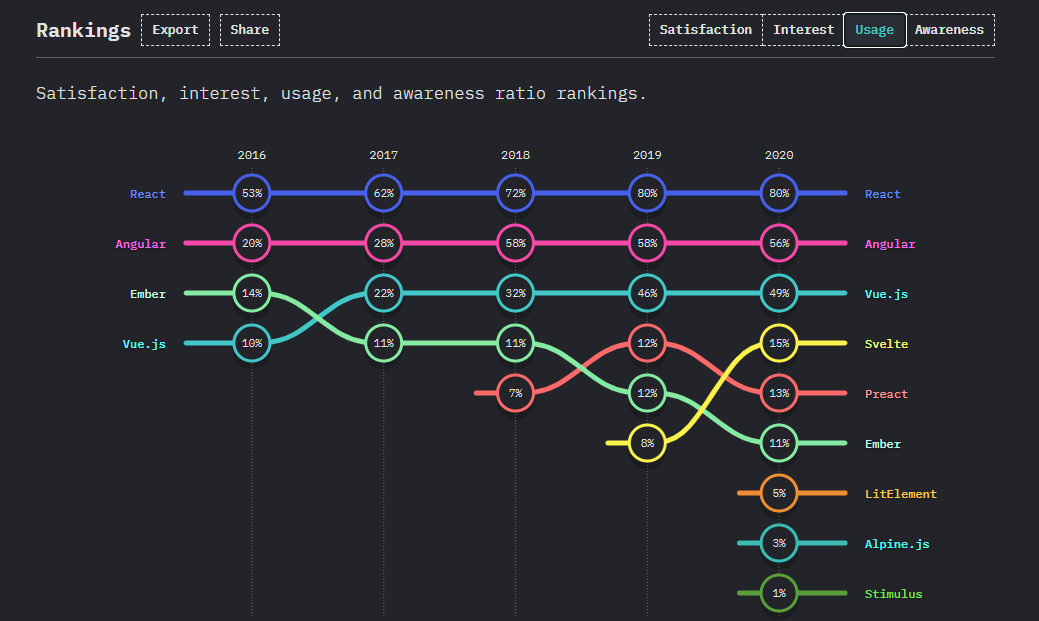This screenshot has width=1039, height=621.
Task: Click the Rankings section heading
Action: [83, 30]
